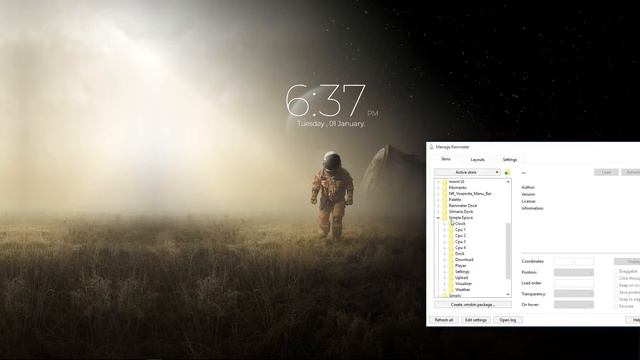This screenshot has height=360, width=640.
Task: Switch to the Skins tab
Action: coord(446,159)
